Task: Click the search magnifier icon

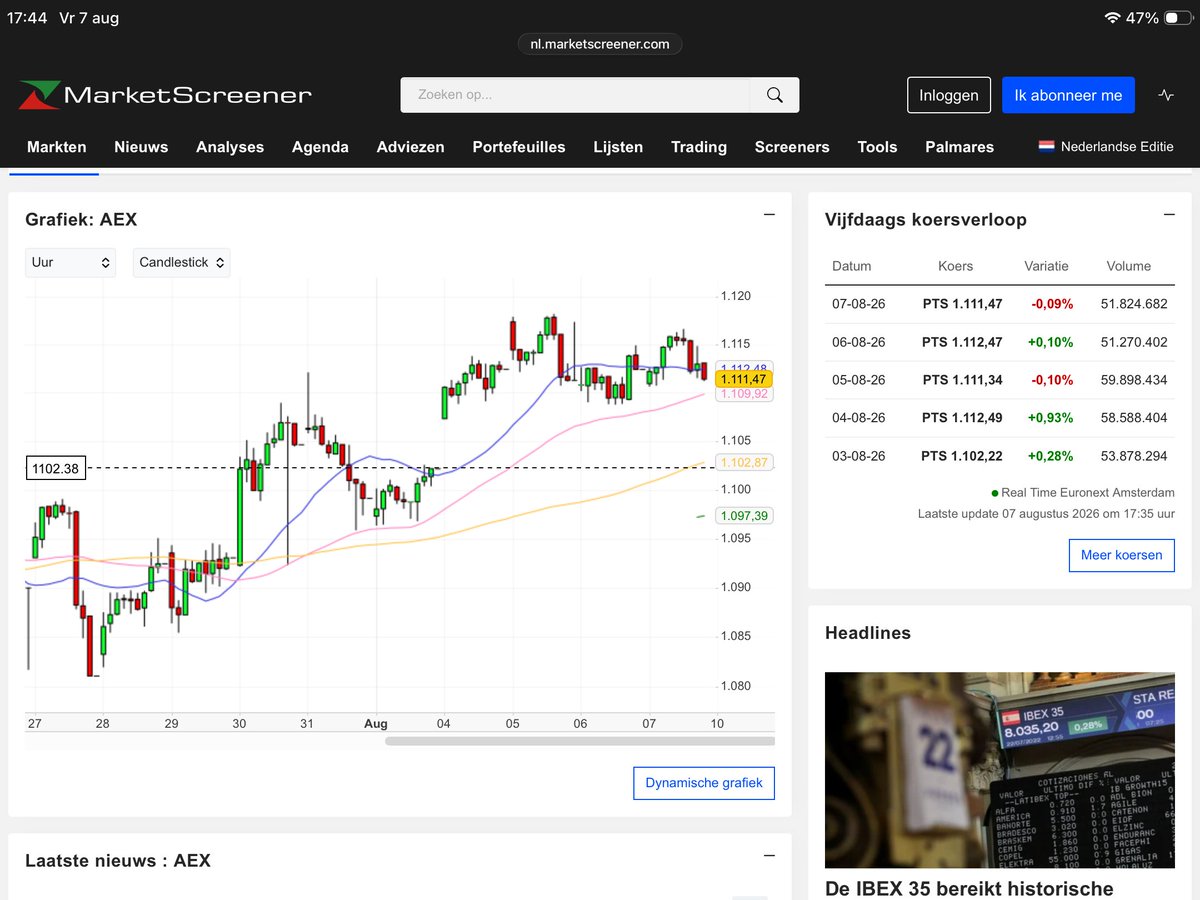Action: pos(775,95)
